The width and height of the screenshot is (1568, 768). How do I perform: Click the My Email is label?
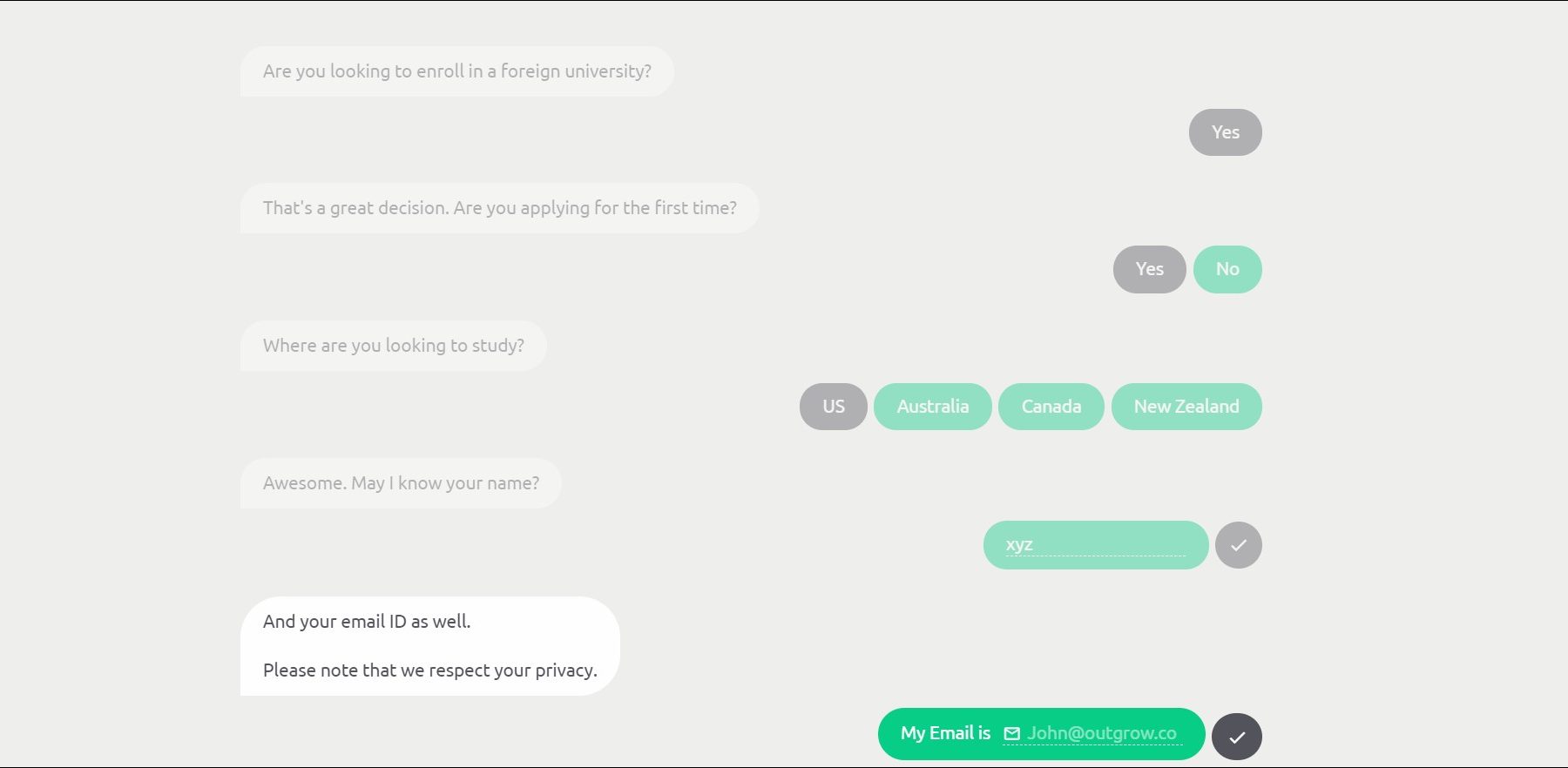945,733
